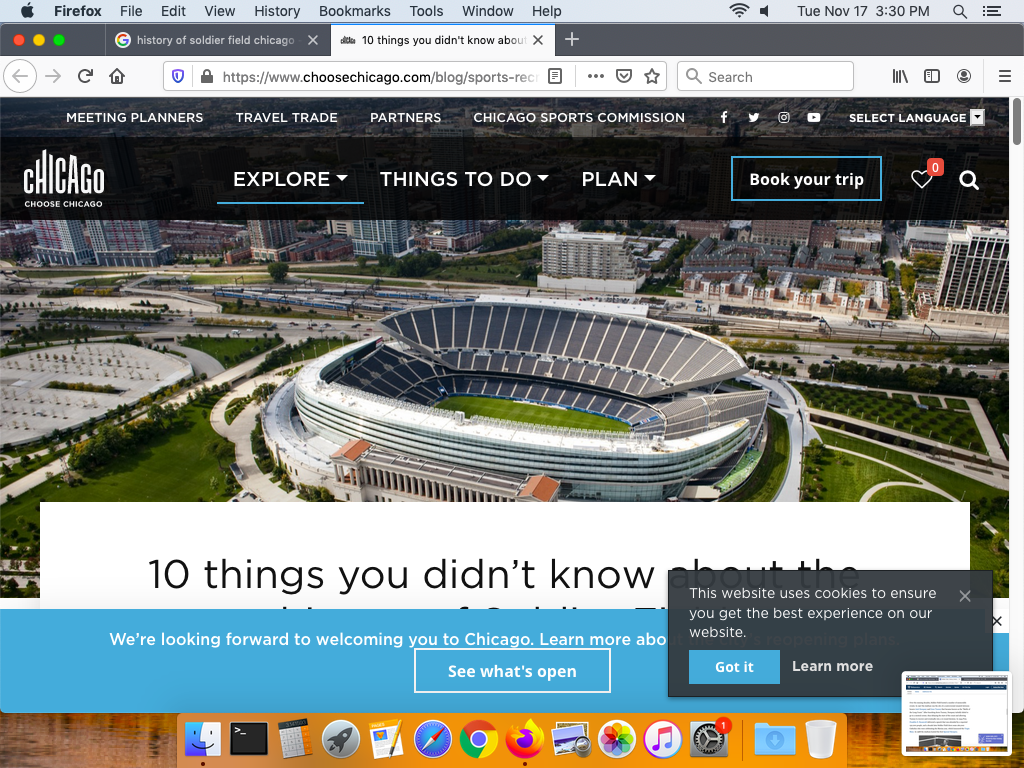Open the favorites heart icon
This screenshot has width=1024, height=768.
pos(921,179)
